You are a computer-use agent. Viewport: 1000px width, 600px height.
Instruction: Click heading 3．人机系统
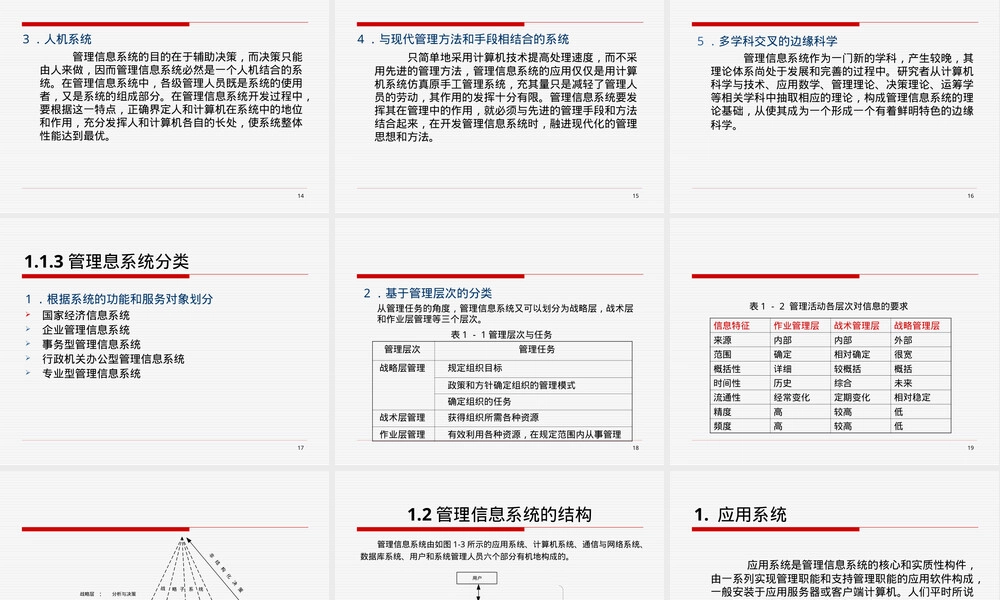click(57, 39)
